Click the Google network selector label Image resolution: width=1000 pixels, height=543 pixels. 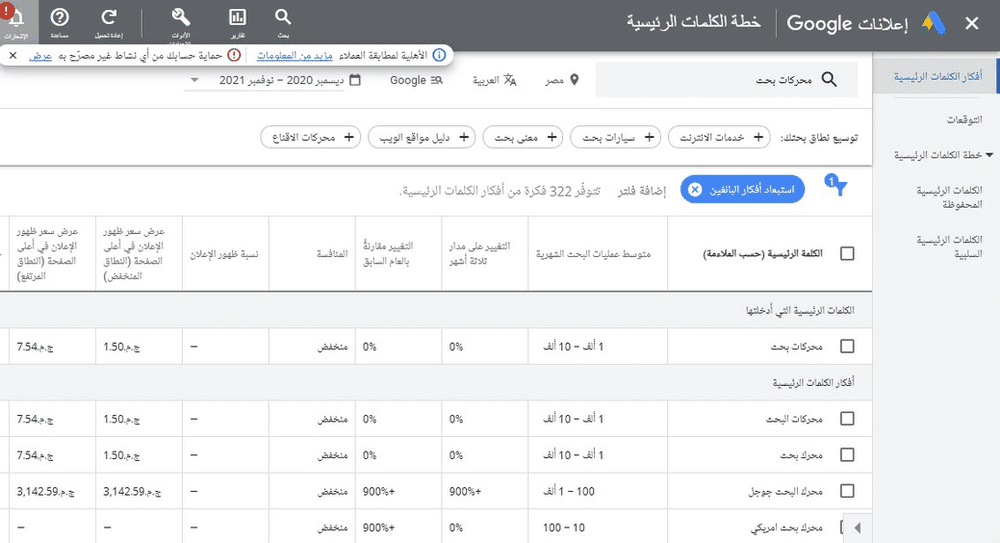(x=408, y=80)
